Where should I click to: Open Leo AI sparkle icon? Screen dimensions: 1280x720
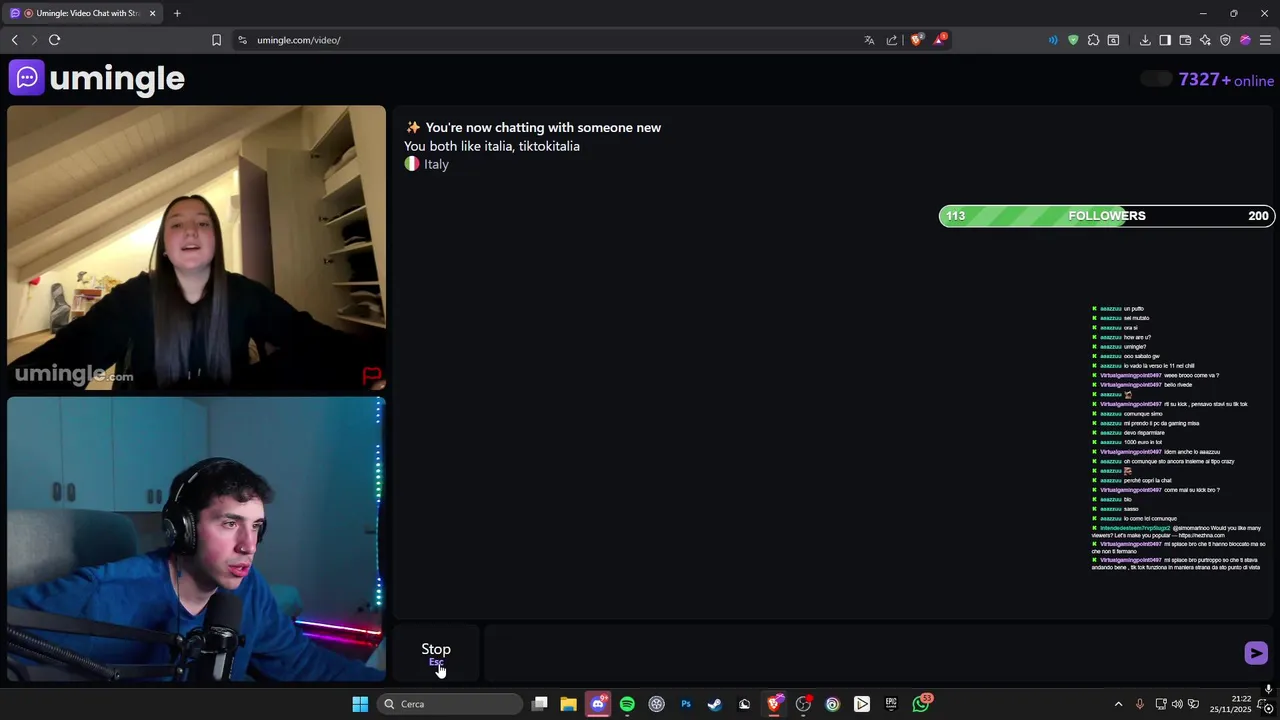click(1205, 40)
